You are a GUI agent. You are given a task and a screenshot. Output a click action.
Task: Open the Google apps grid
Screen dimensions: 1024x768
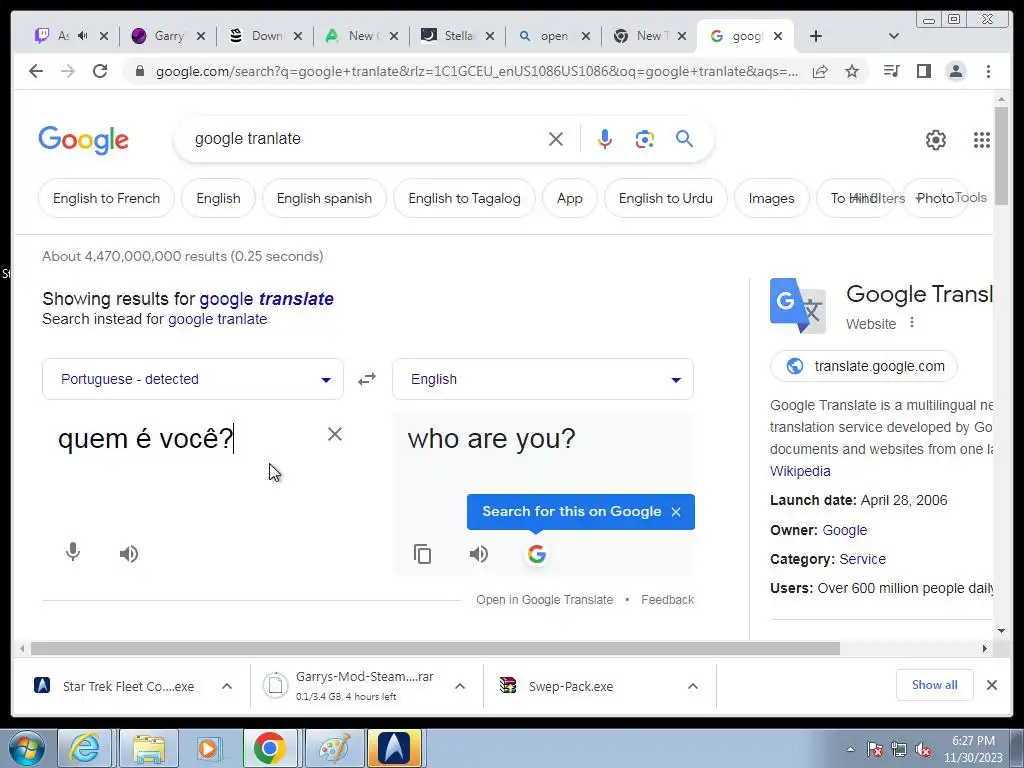click(982, 140)
